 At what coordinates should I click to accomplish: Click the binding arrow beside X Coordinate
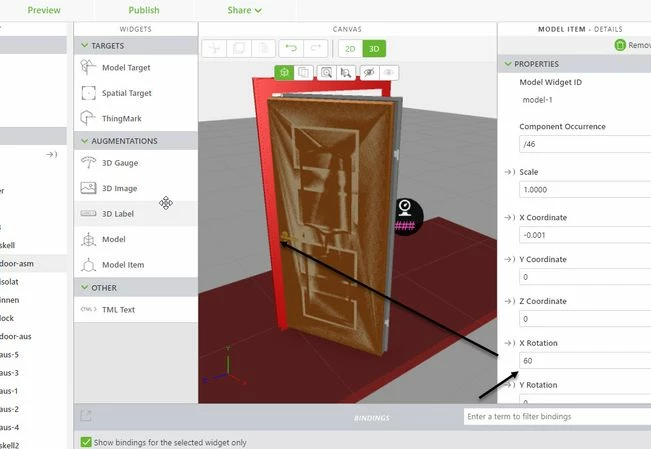pos(509,218)
